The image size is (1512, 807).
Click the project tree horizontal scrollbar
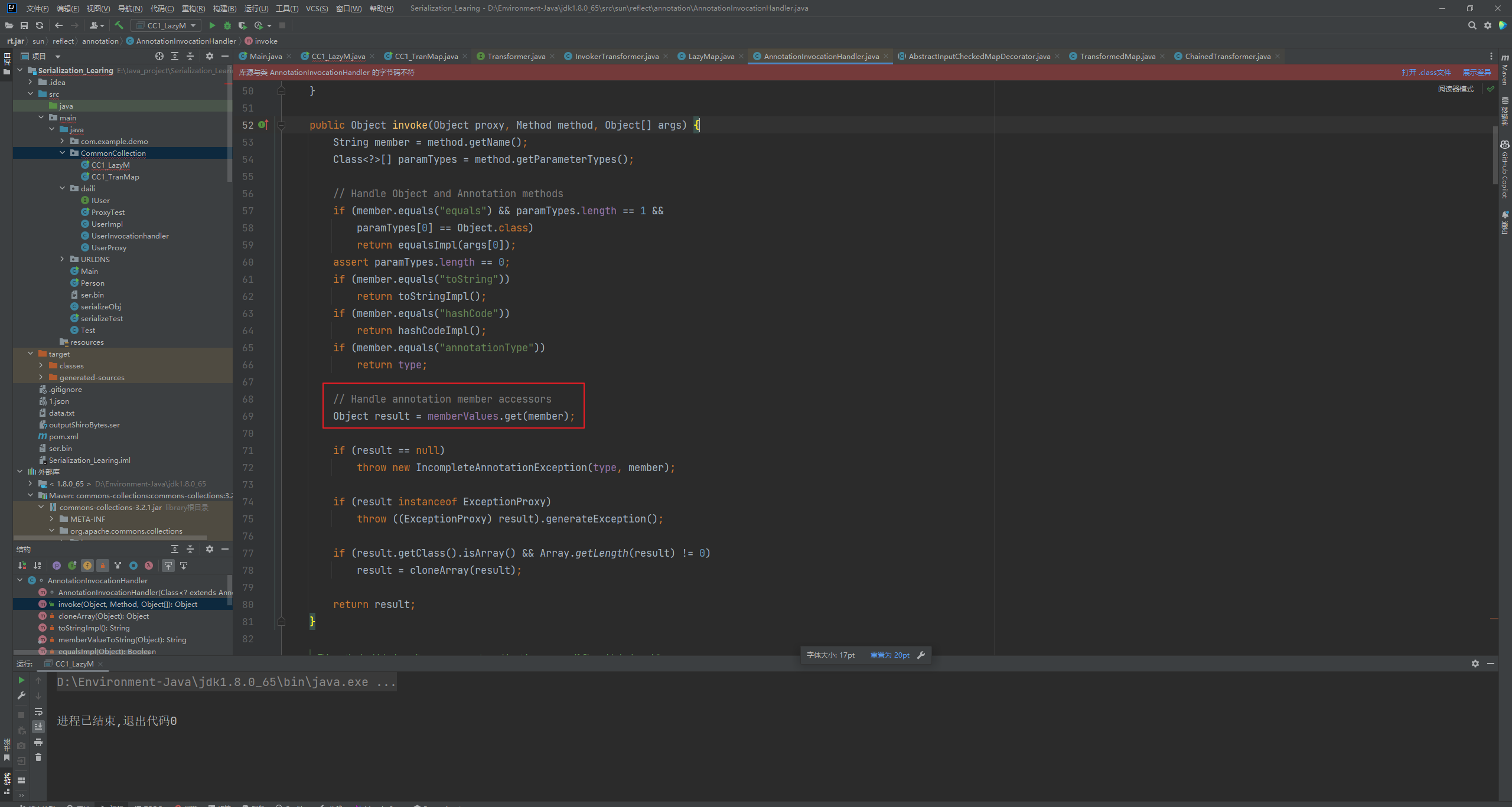[110, 538]
